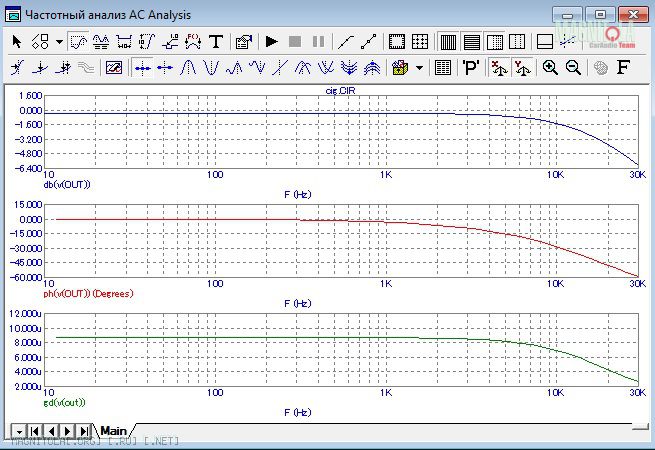Move cursor to High point
This screenshot has height=450, width=655.
tap(234, 67)
